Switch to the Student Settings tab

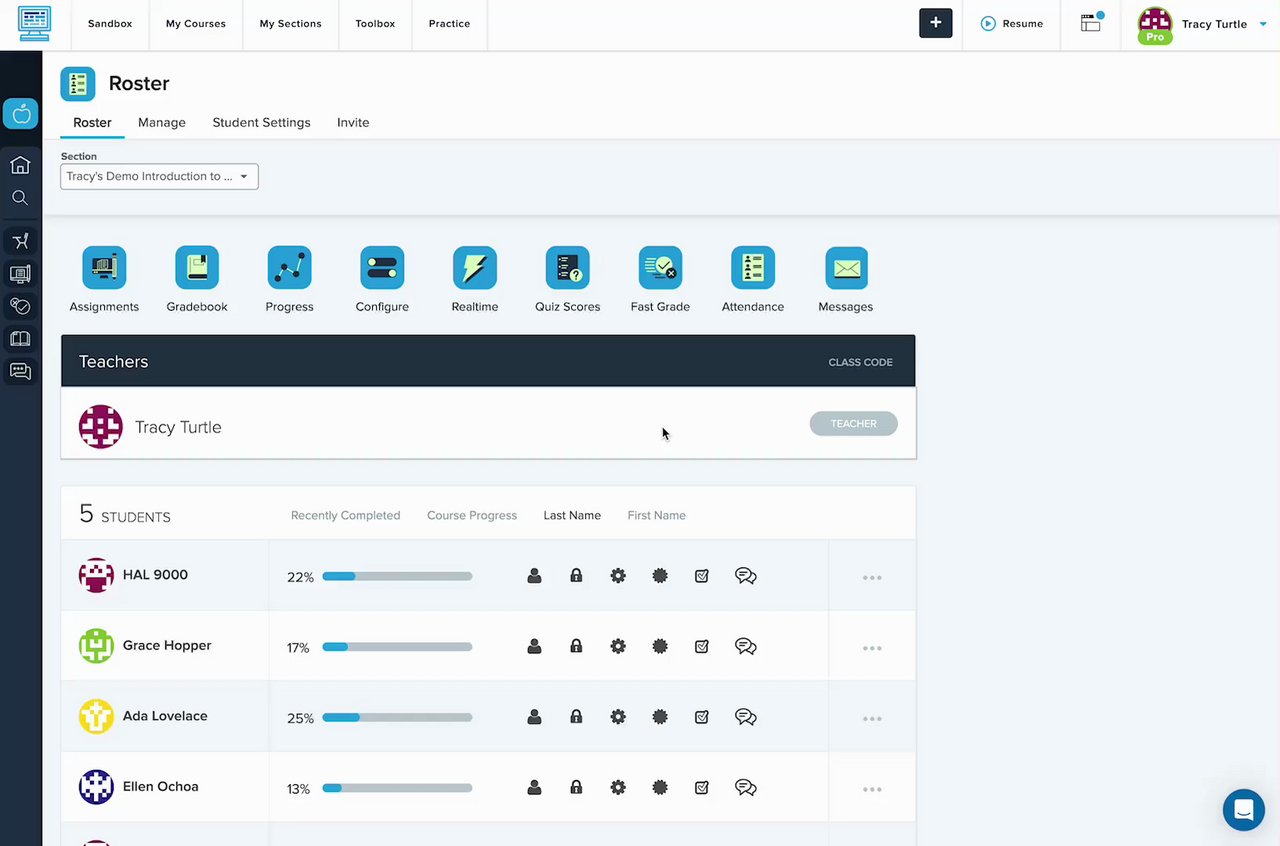pos(261,122)
